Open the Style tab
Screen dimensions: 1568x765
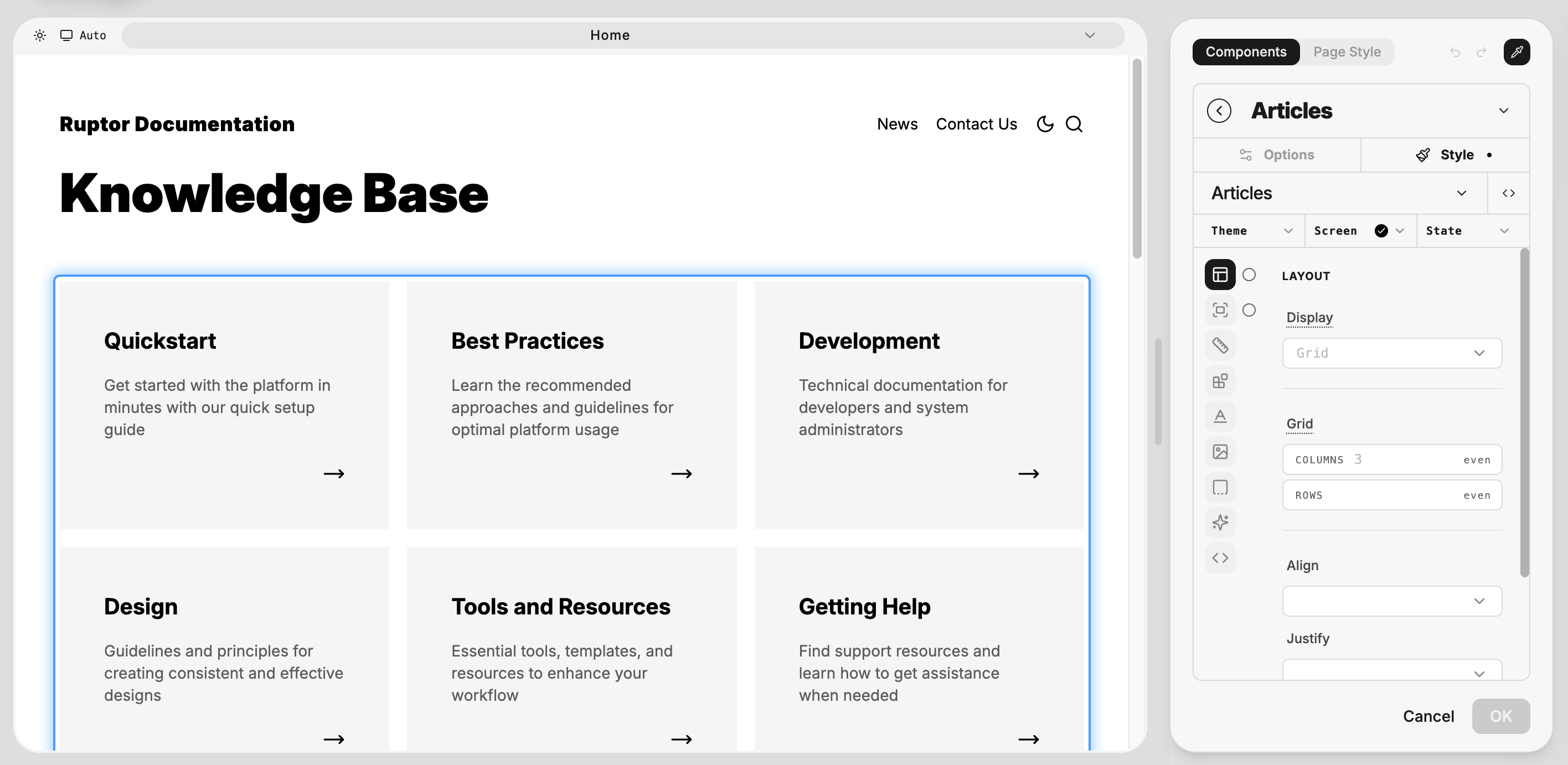click(x=1445, y=154)
